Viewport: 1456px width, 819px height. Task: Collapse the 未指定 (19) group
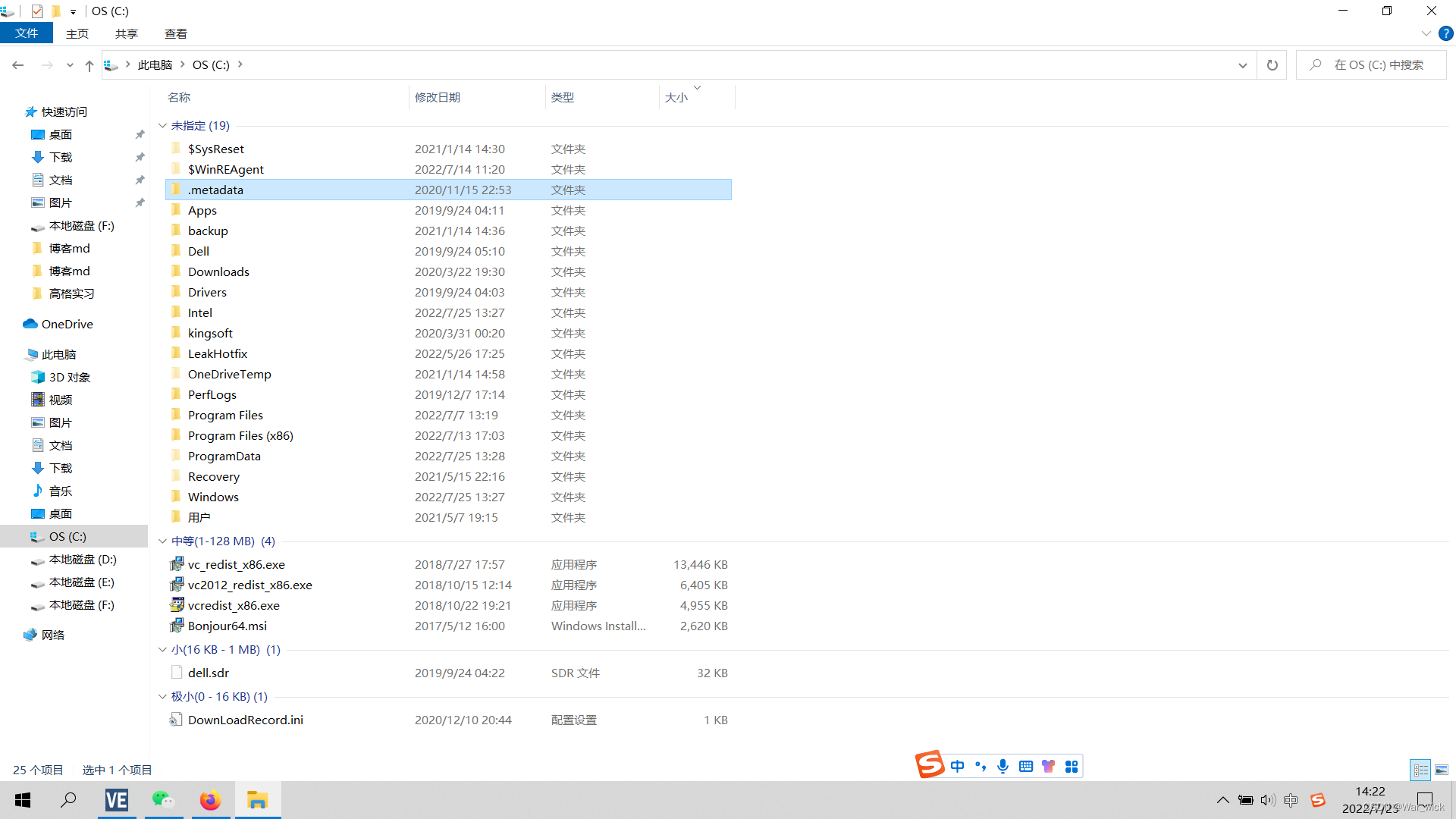pyautogui.click(x=162, y=125)
